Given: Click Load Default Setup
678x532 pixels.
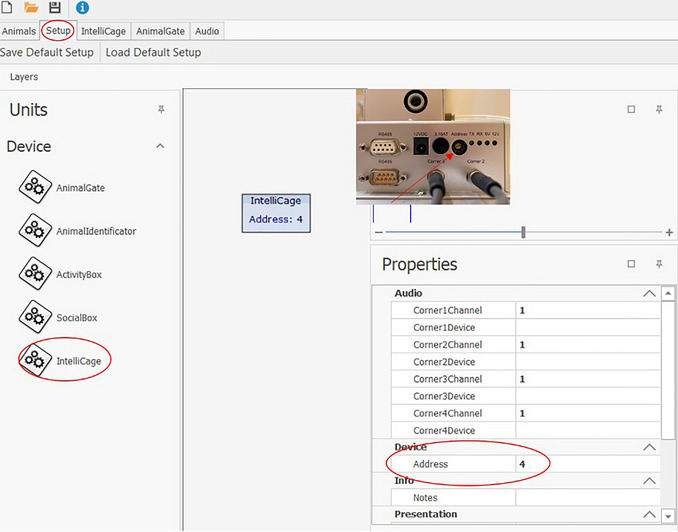Looking at the screenshot, I should click(153, 52).
